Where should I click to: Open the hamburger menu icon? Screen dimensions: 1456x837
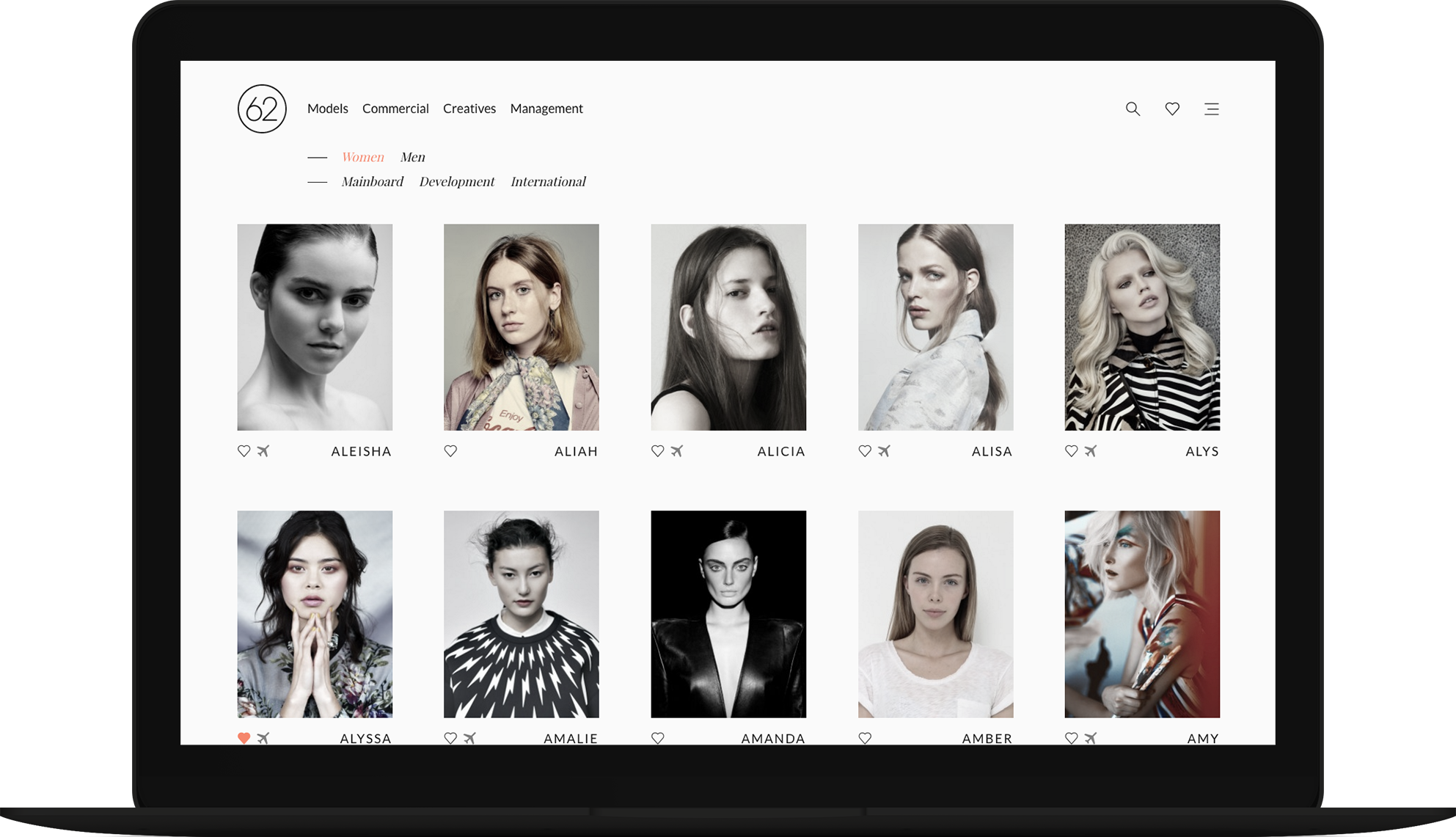click(1211, 109)
